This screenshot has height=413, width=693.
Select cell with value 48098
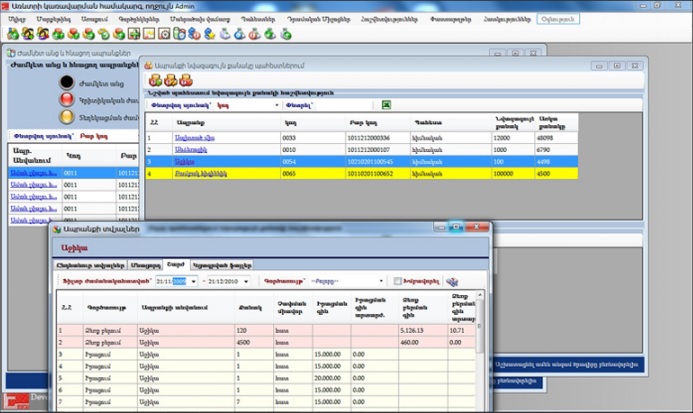coord(556,138)
